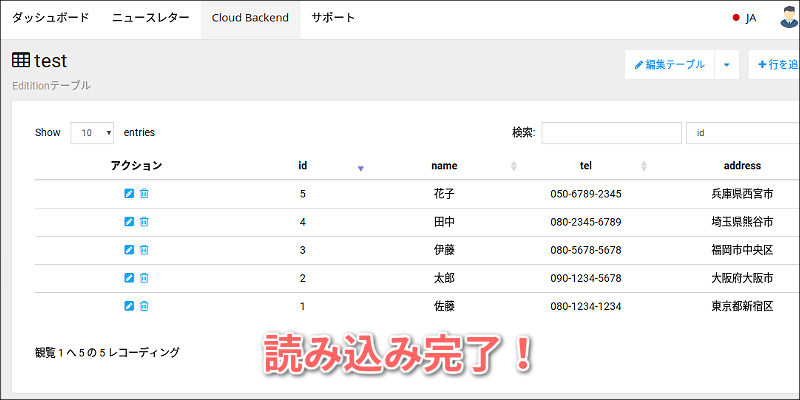This screenshot has width=800, height=400.
Task: Click the address 東京都新宿区
Action: [x=742, y=306]
